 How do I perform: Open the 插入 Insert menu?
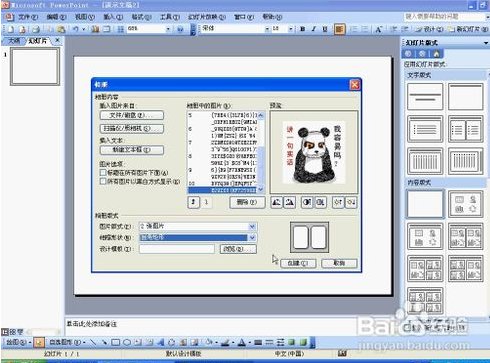click(x=113, y=17)
